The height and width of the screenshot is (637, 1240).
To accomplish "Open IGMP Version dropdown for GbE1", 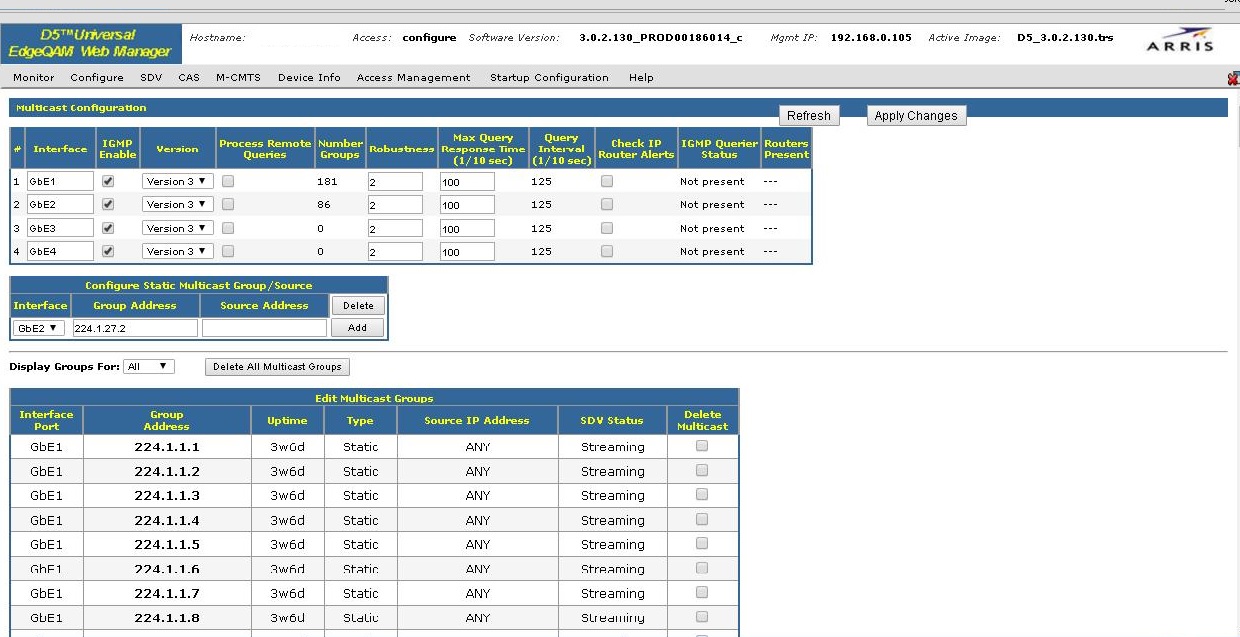I will (x=178, y=181).
